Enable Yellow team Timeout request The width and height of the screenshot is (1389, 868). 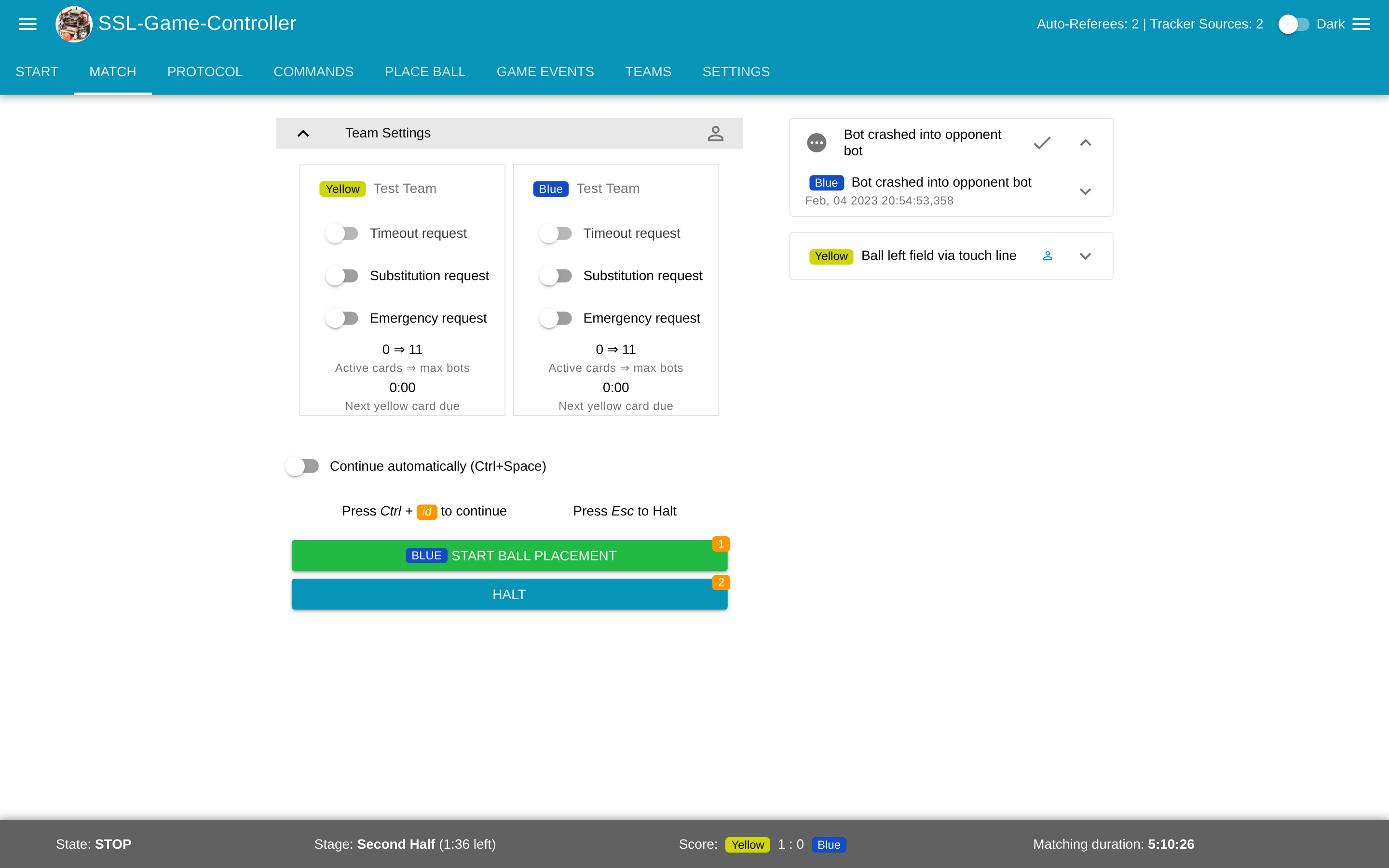[342, 234]
